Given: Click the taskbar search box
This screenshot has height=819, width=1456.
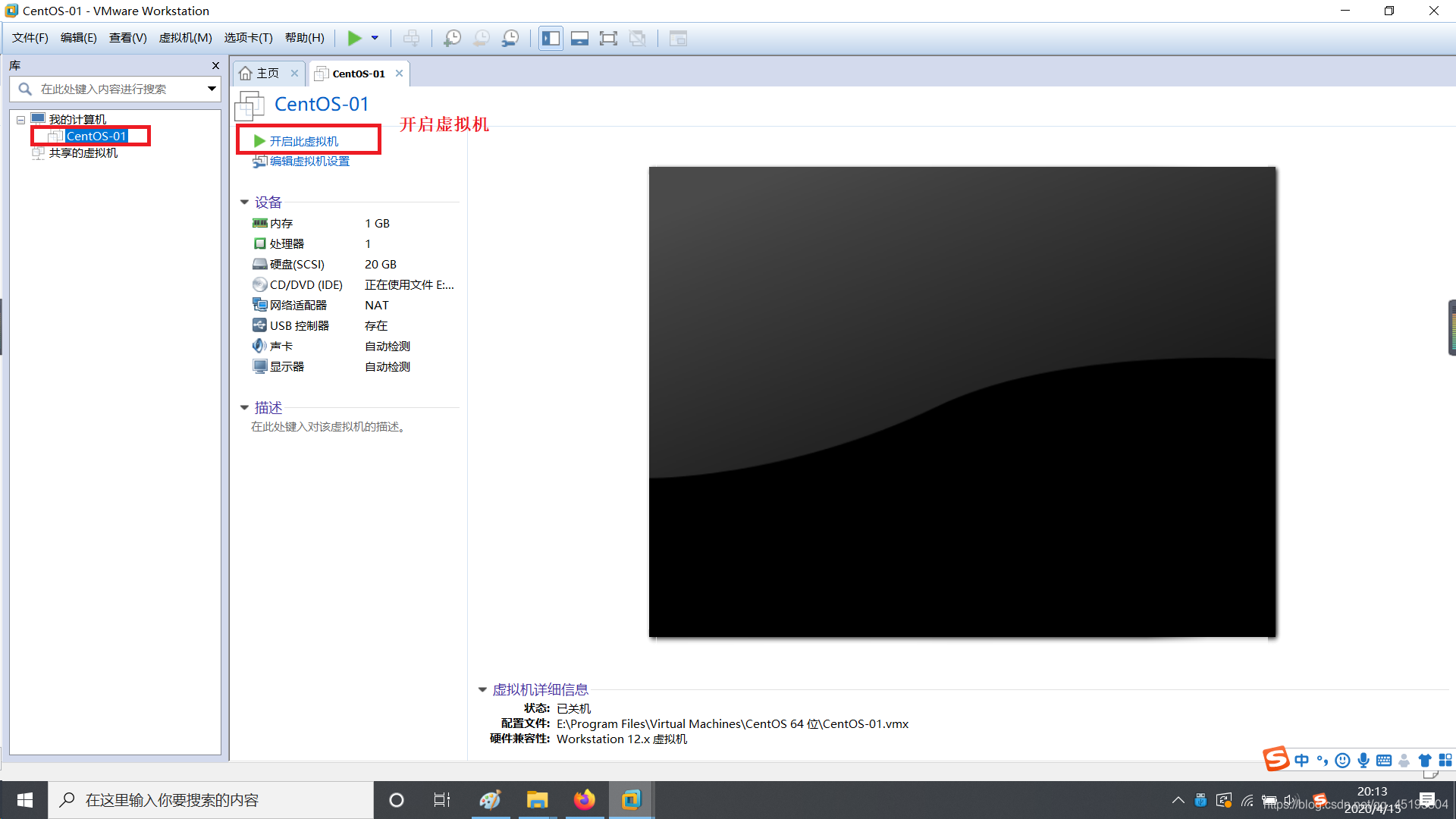Looking at the screenshot, I should click(211, 800).
